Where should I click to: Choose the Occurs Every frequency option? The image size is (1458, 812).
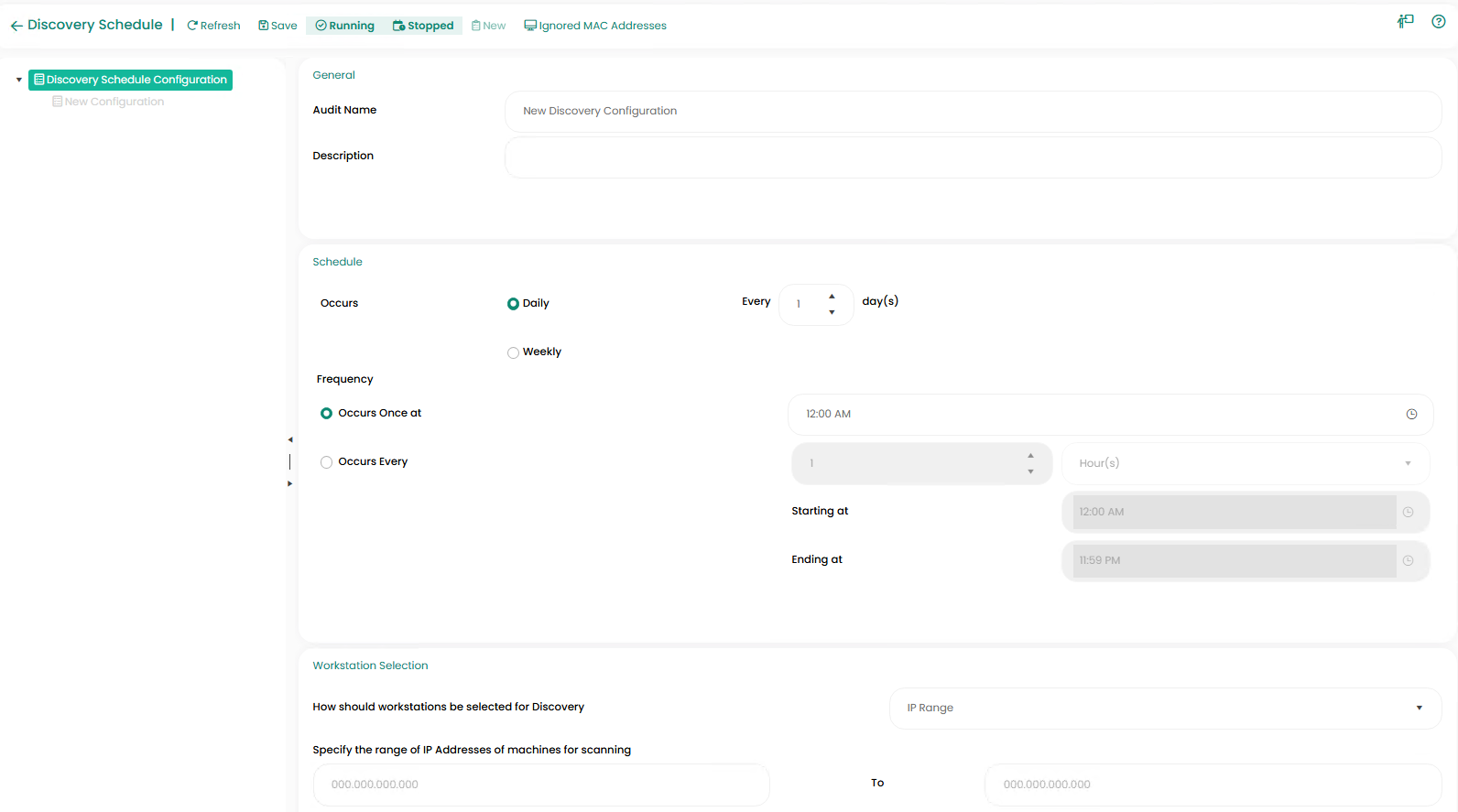click(x=326, y=462)
